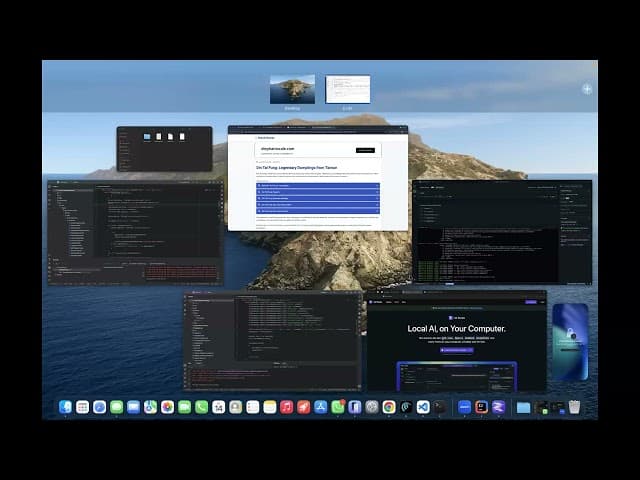The height and width of the screenshot is (480, 640).
Task: Expand the first blue accordion row in article
Action: tap(318, 185)
